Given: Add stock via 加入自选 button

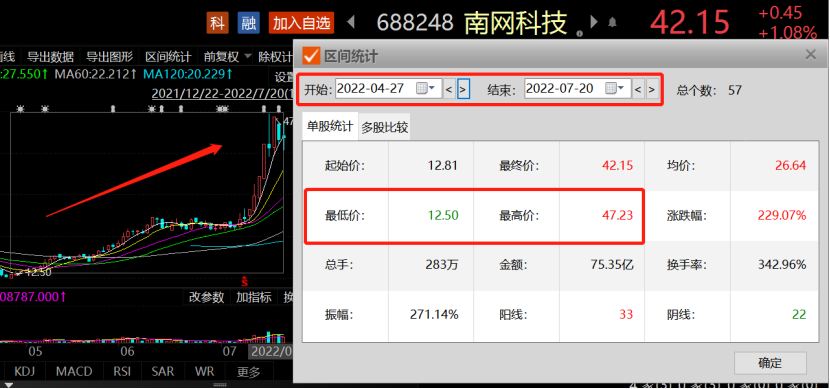Looking at the screenshot, I should tap(302, 23).
